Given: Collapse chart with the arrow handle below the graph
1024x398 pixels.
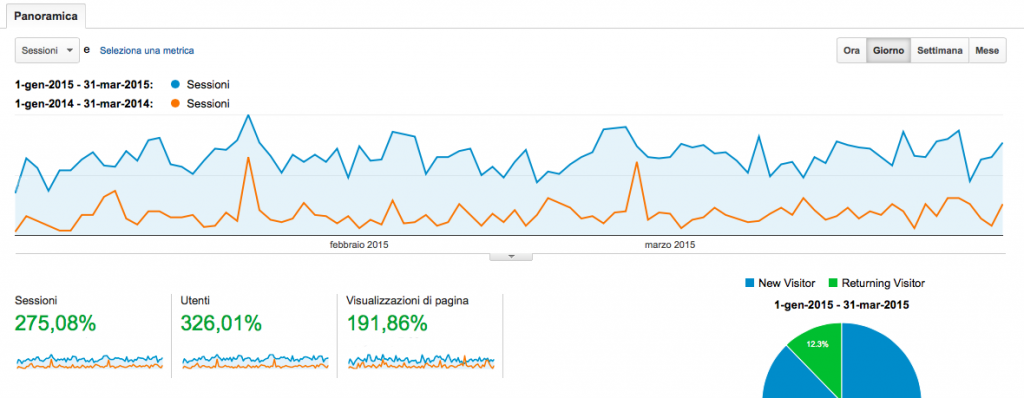Looking at the screenshot, I should click(x=511, y=257).
